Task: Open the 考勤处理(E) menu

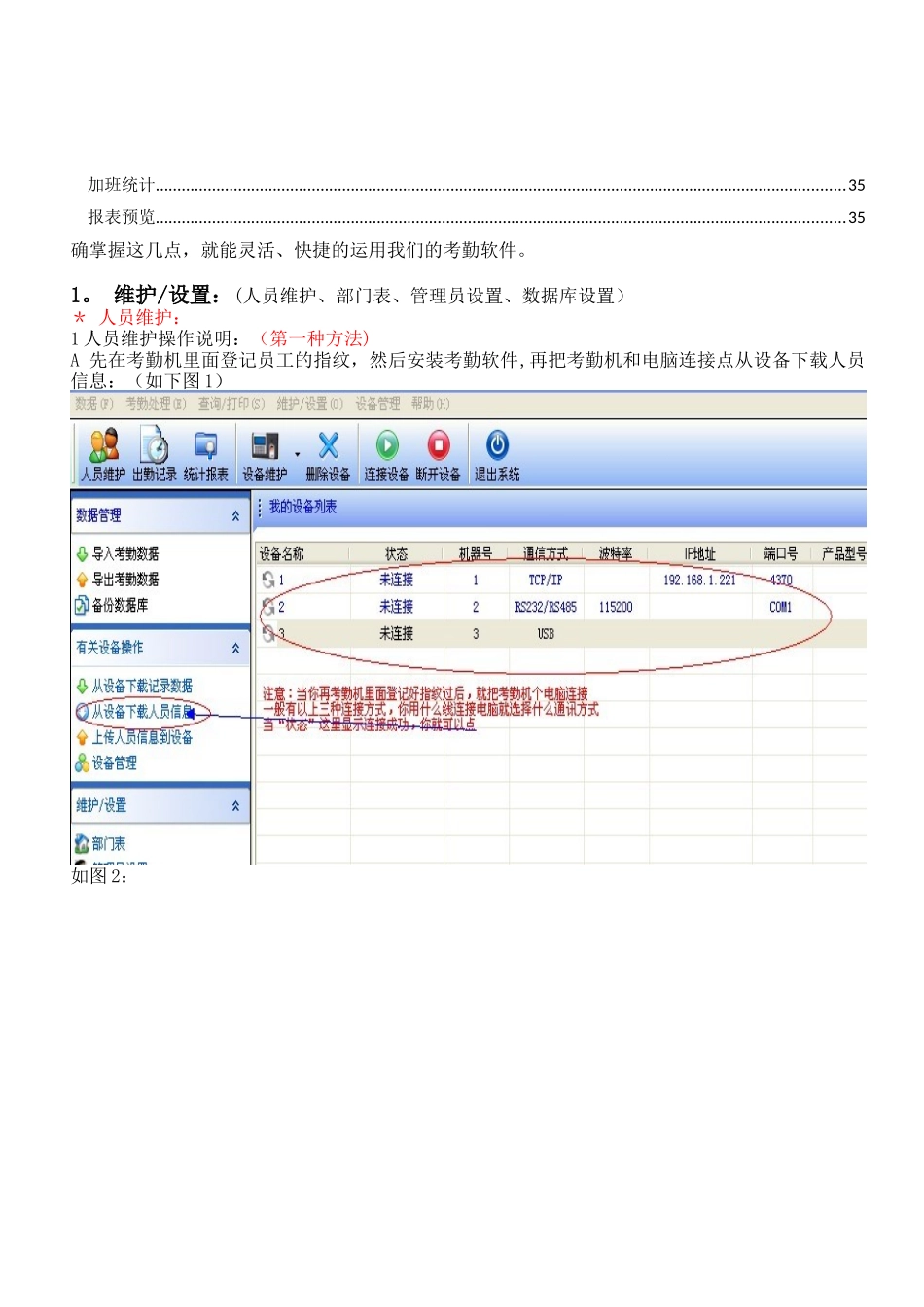Action: click(156, 404)
